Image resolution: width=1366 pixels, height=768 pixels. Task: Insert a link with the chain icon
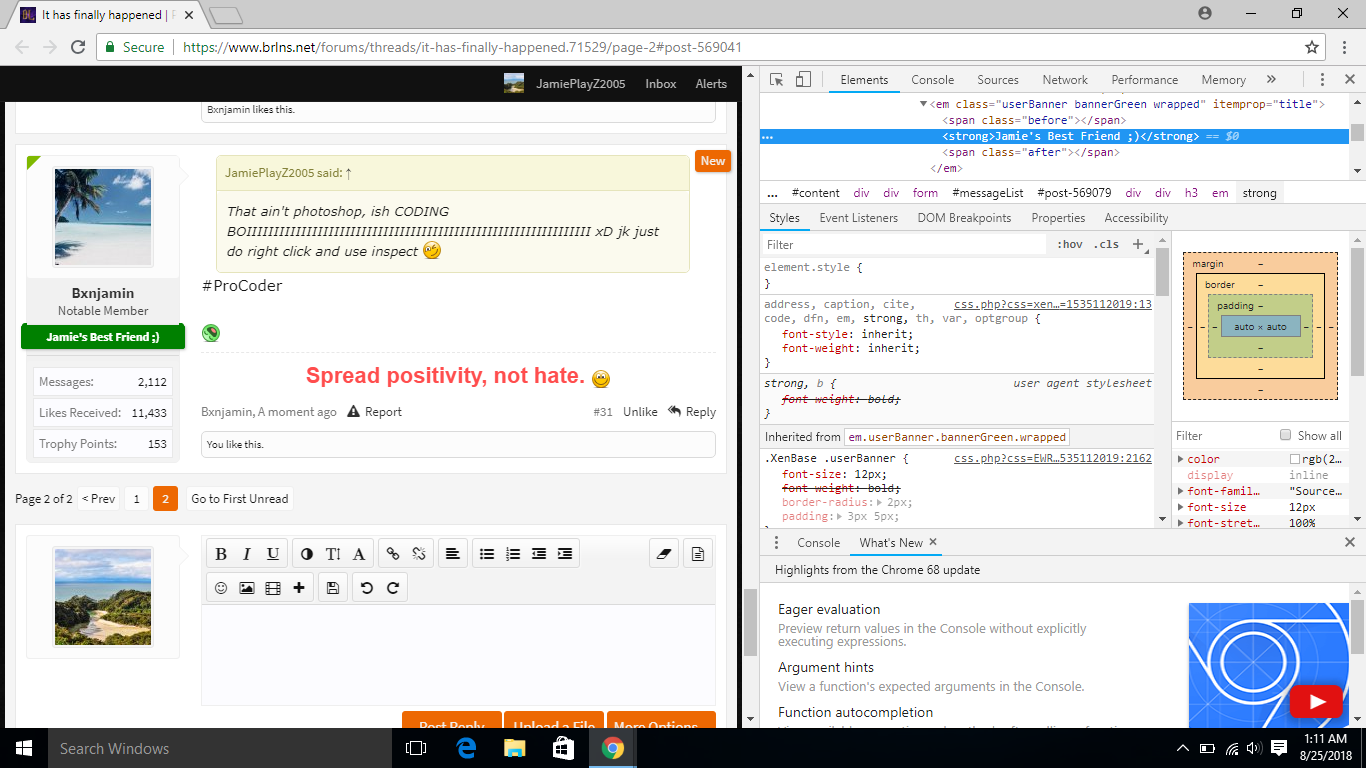click(x=393, y=554)
